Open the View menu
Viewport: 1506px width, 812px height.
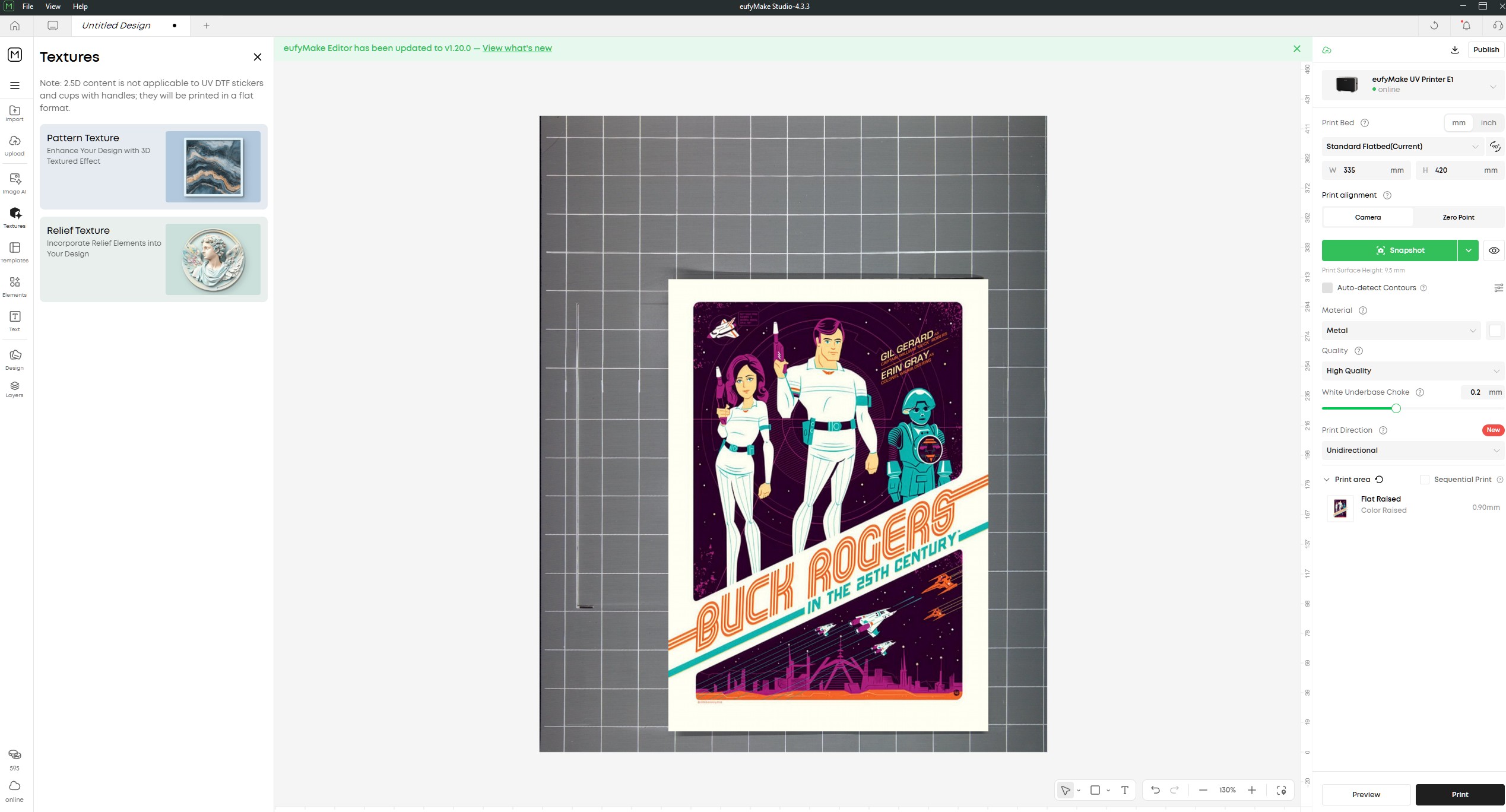tap(53, 7)
